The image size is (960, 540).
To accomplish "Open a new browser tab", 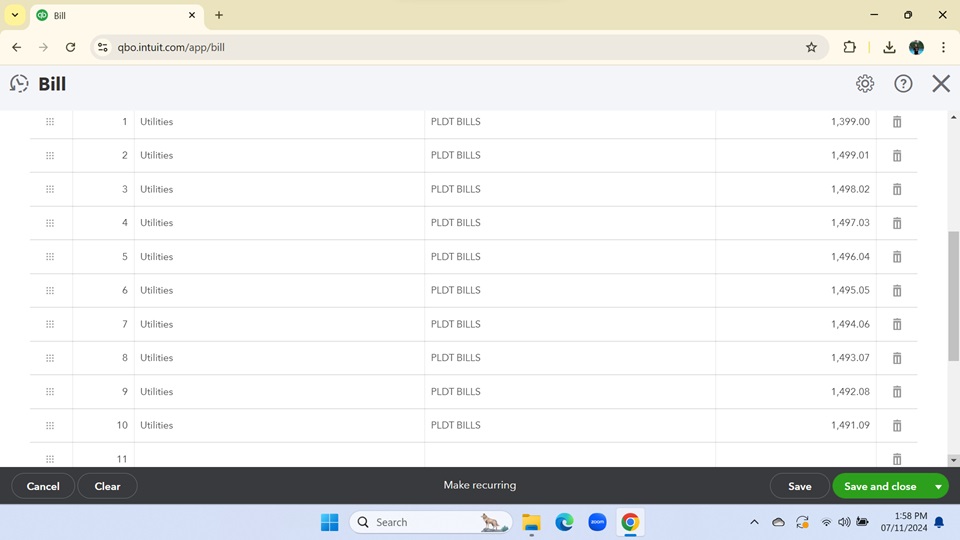I will click(x=219, y=15).
